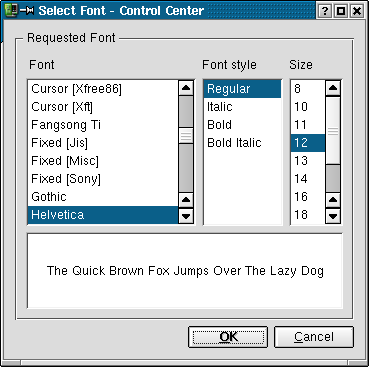Click the question mark help button

tap(324, 11)
